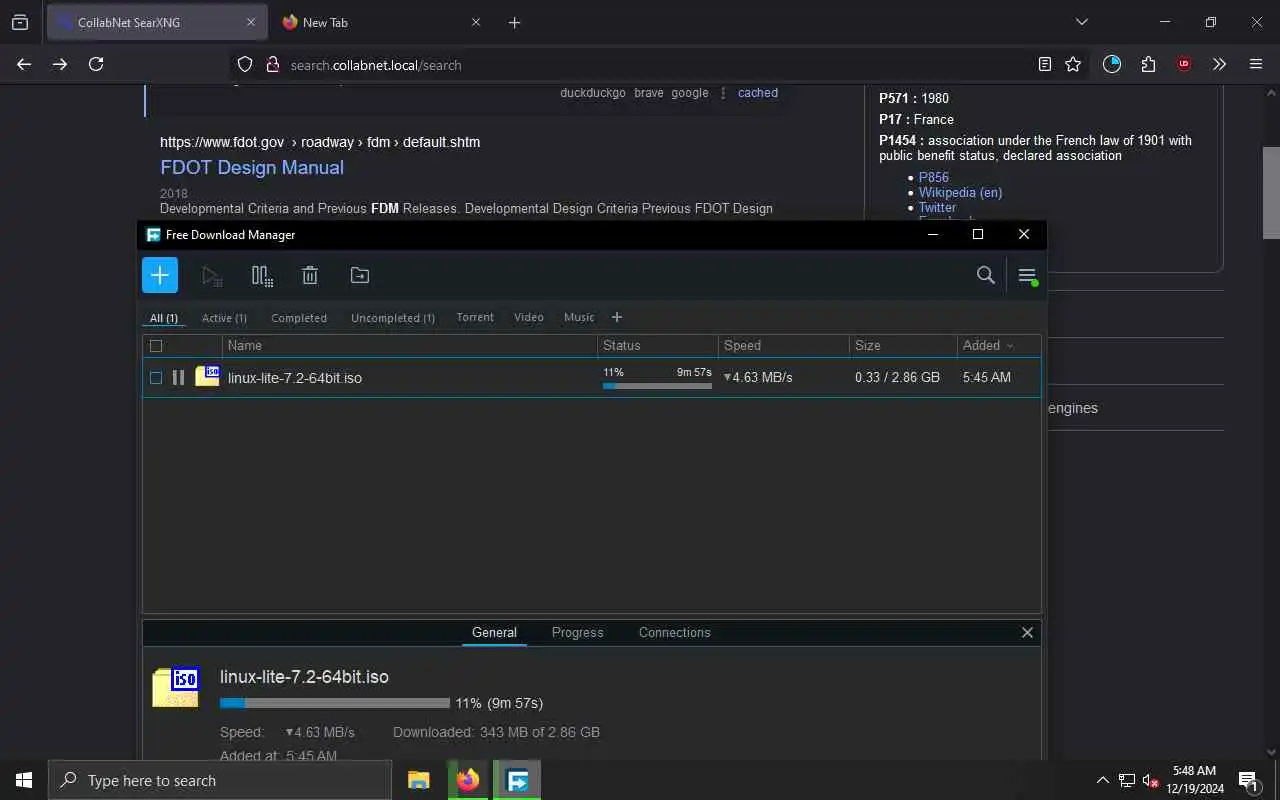Viewport: 1280px width, 800px height.
Task: Switch to CollabNet SearXNG browser tab
Action: 146,22
